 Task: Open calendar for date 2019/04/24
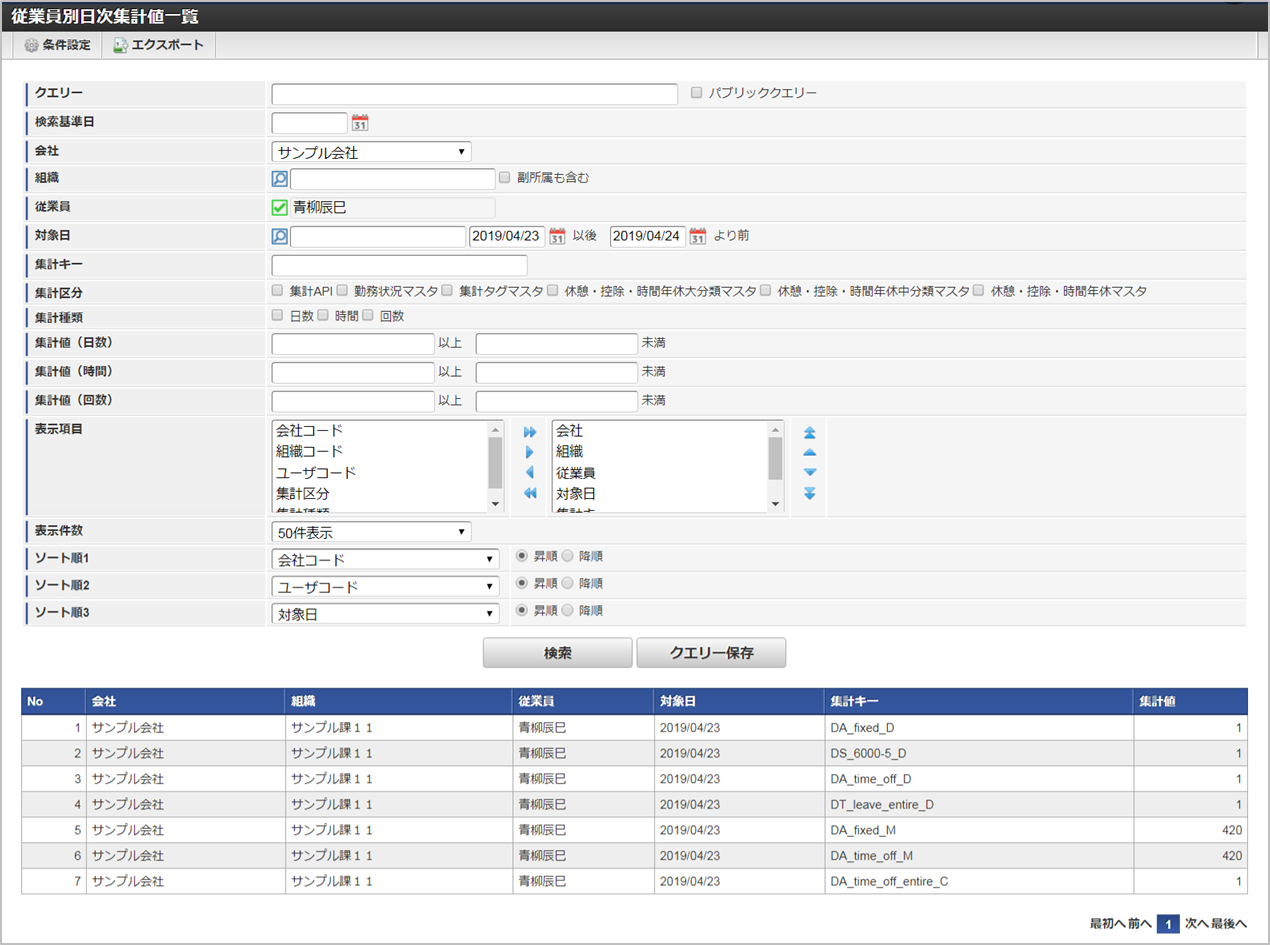(698, 237)
